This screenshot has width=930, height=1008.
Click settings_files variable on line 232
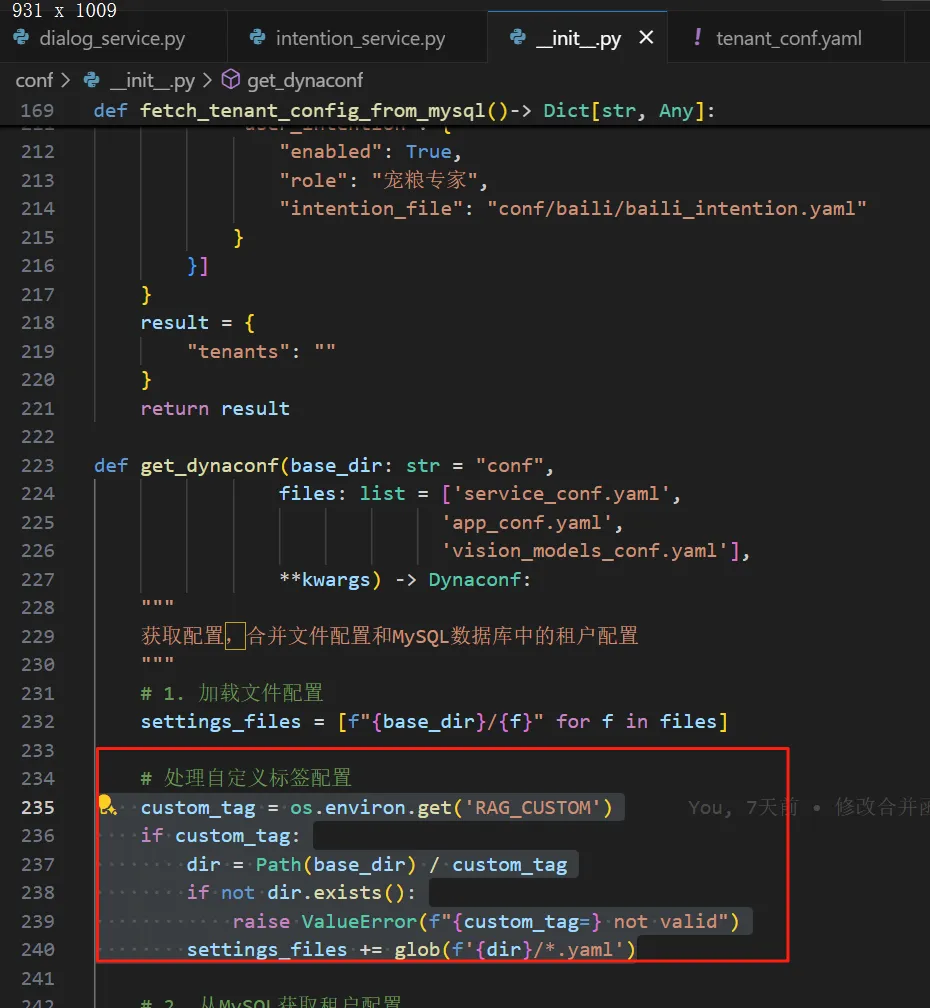click(x=220, y=722)
